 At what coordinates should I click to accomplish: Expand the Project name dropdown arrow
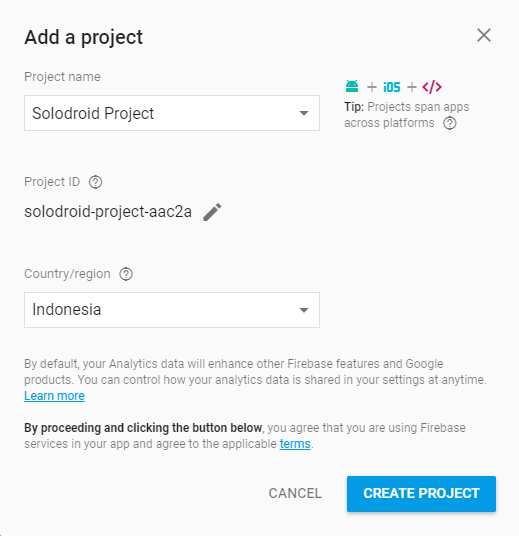[304, 113]
